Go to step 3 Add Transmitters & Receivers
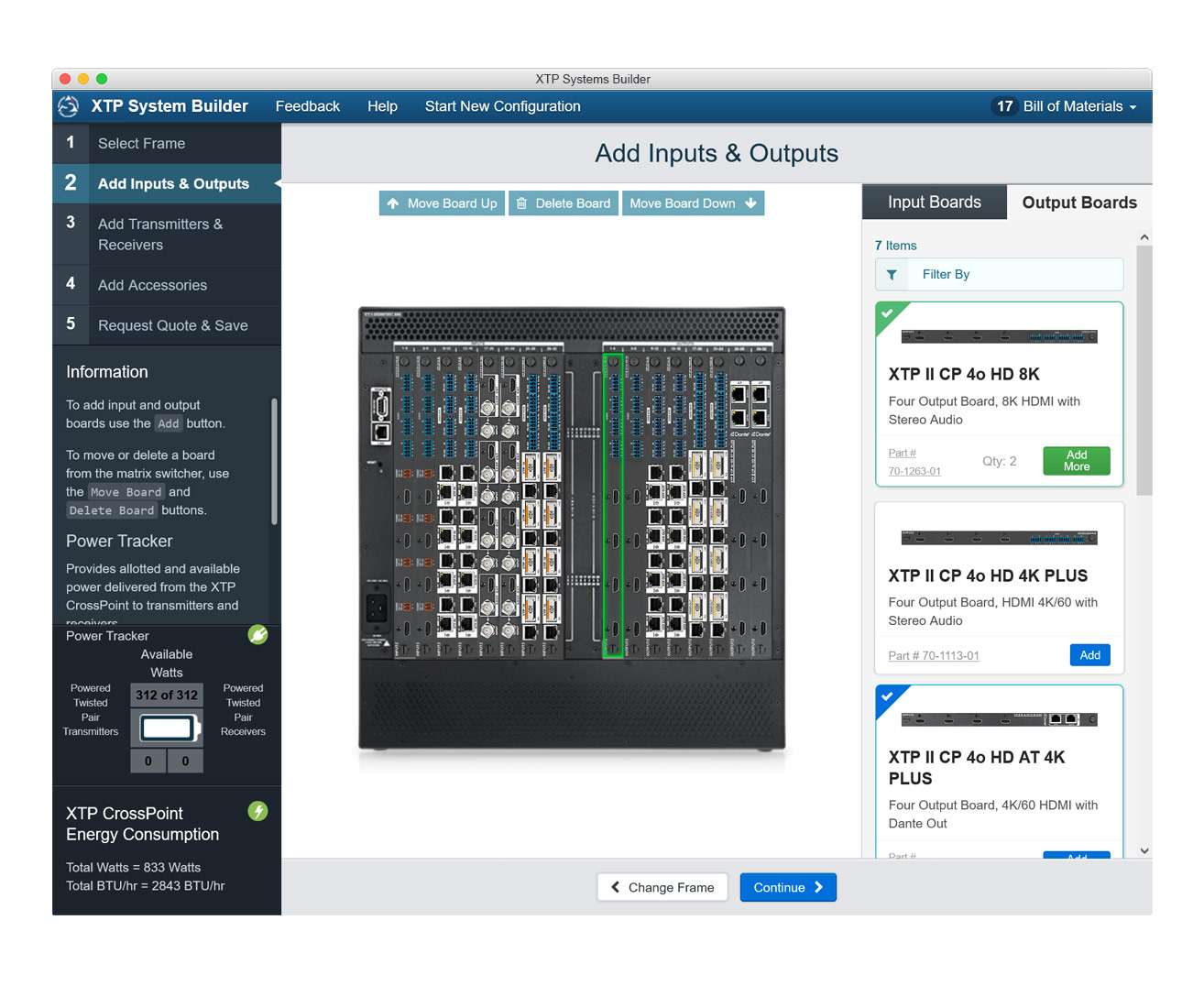The width and height of the screenshot is (1204, 986). 167,235
